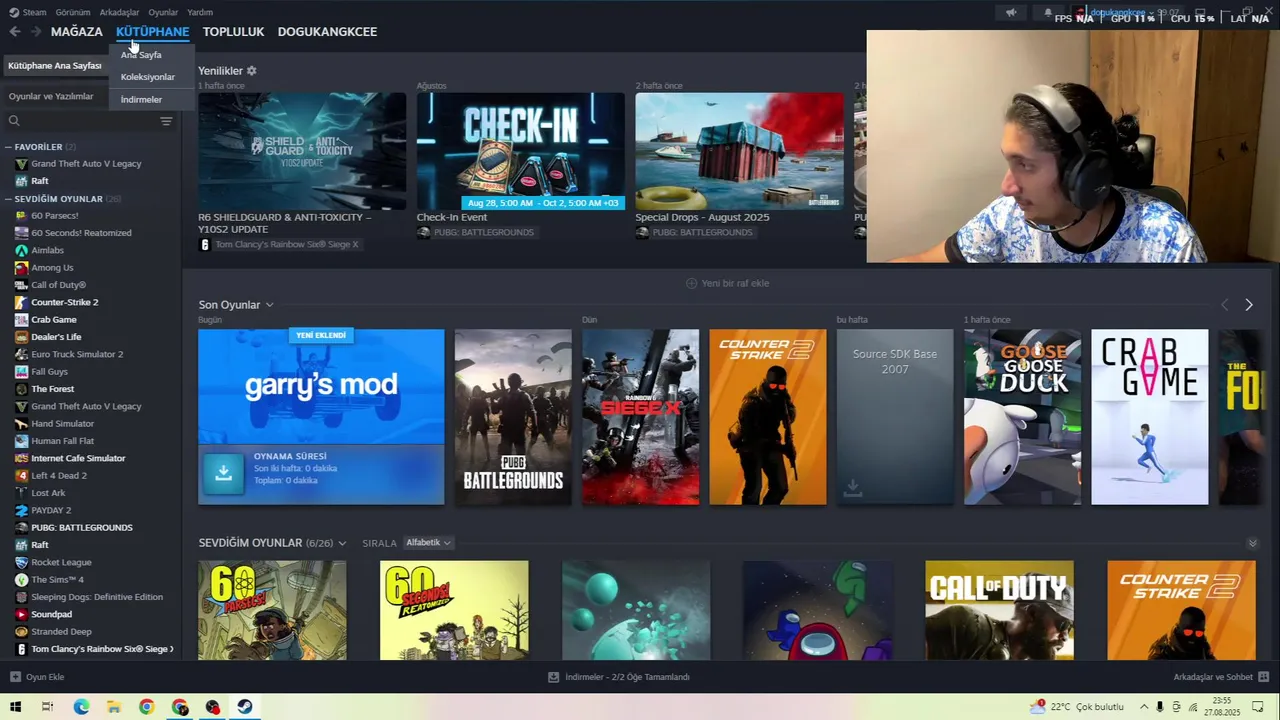Image resolution: width=1280 pixels, height=720 pixels.
Task: Open the KÜTÜPHANE tab
Action: 152,32
